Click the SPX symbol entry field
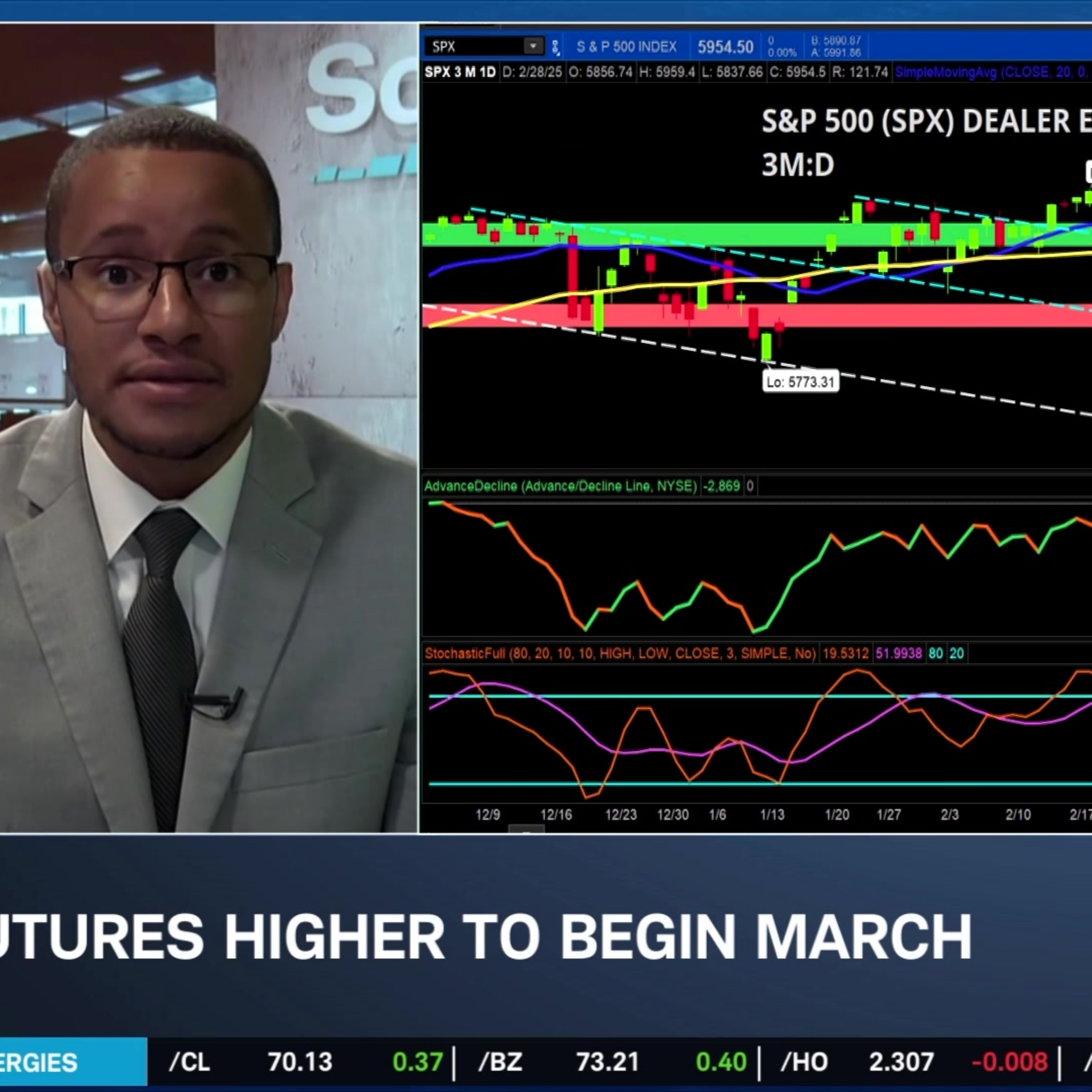Image resolution: width=1092 pixels, height=1092 pixels. (x=484, y=46)
